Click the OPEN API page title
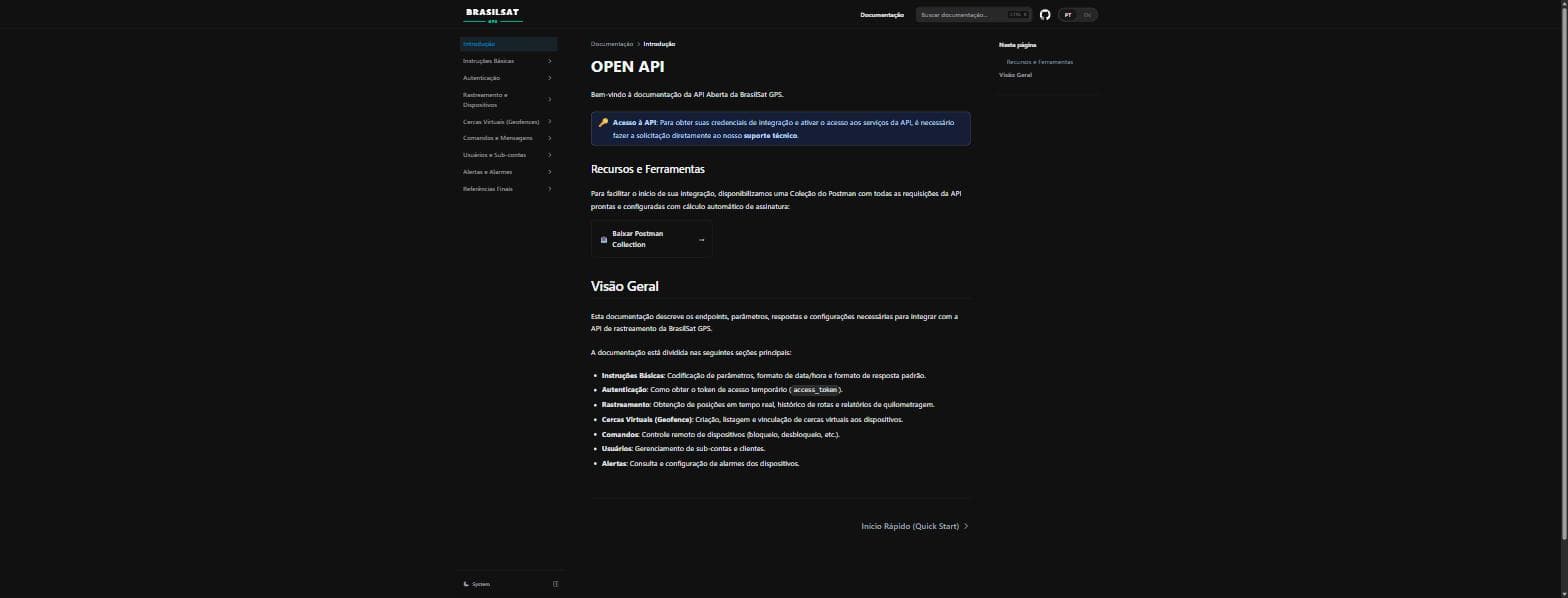The height and width of the screenshot is (598, 1568). (x=628, y=67)
